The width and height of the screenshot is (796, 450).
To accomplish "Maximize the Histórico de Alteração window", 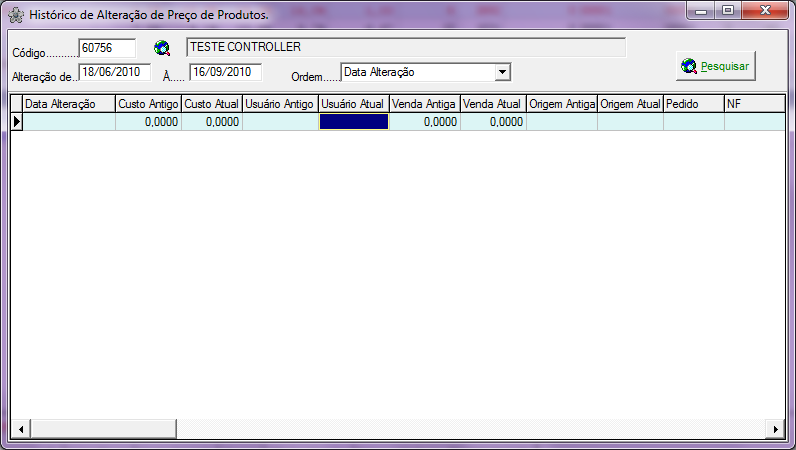I will [x=728, y=11].
